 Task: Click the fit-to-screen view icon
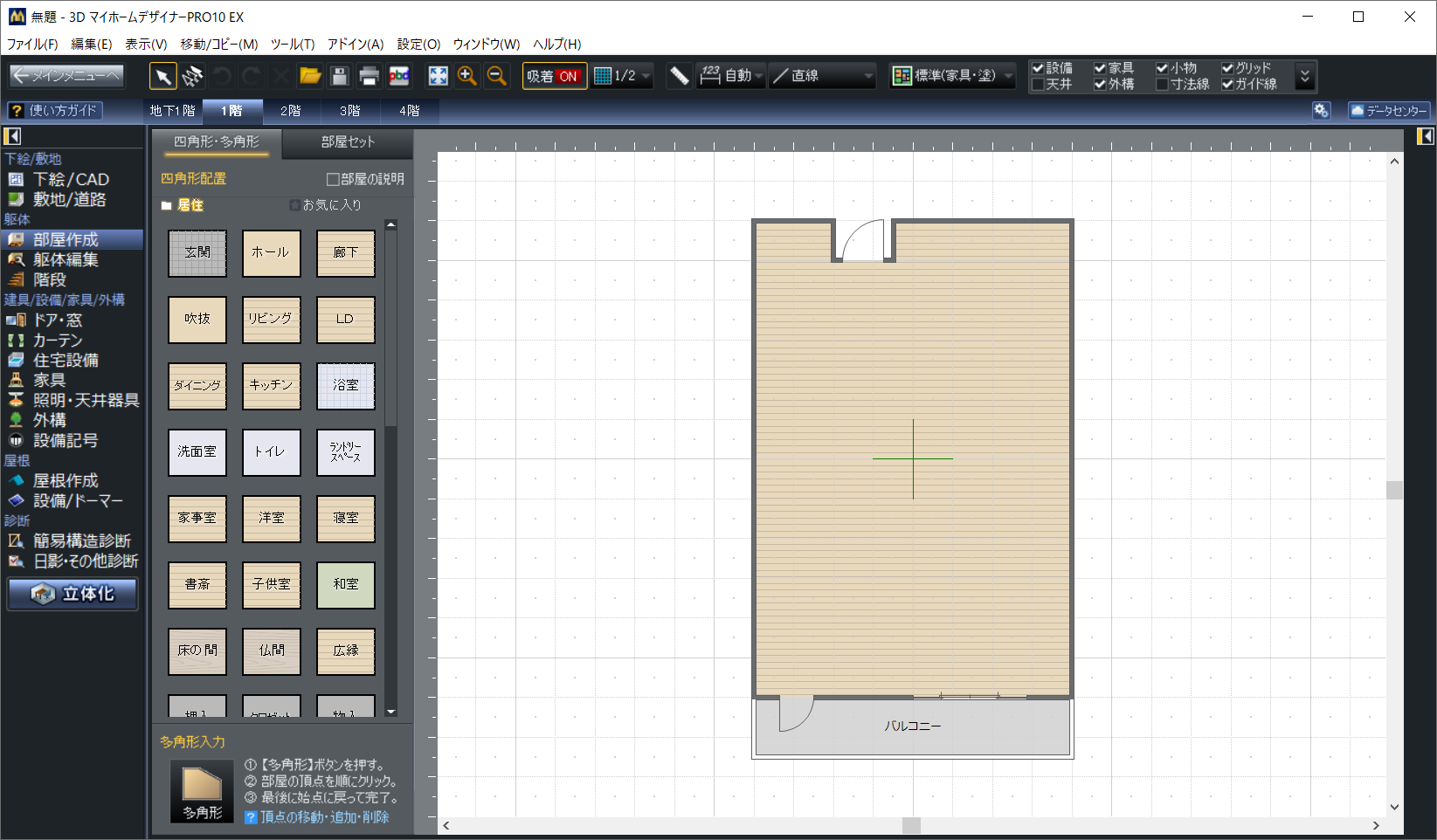[x=438, y=77]
